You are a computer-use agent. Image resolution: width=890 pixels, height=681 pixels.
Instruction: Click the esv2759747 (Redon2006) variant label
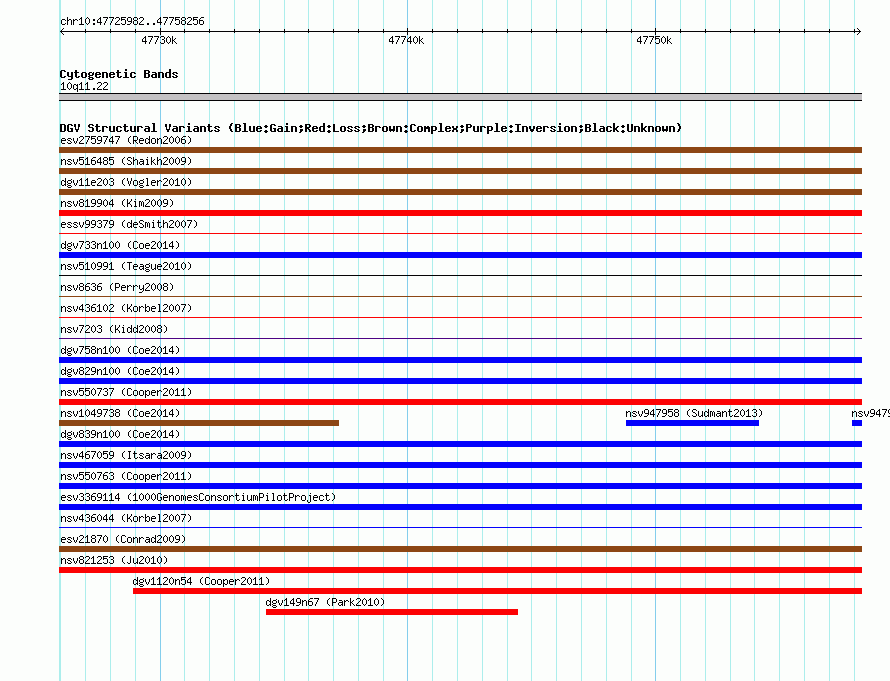[x=126, y=140]
